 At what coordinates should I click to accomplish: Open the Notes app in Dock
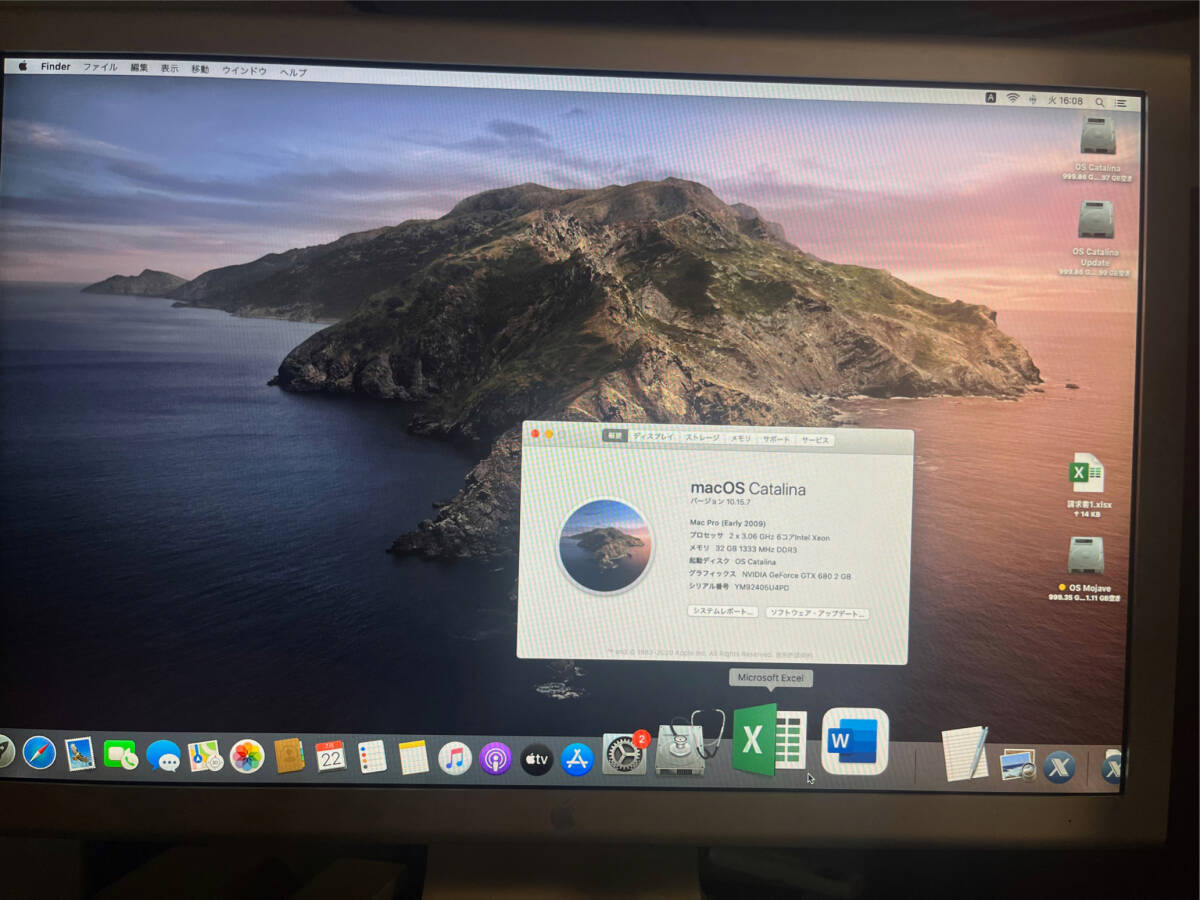click(413, 757)
